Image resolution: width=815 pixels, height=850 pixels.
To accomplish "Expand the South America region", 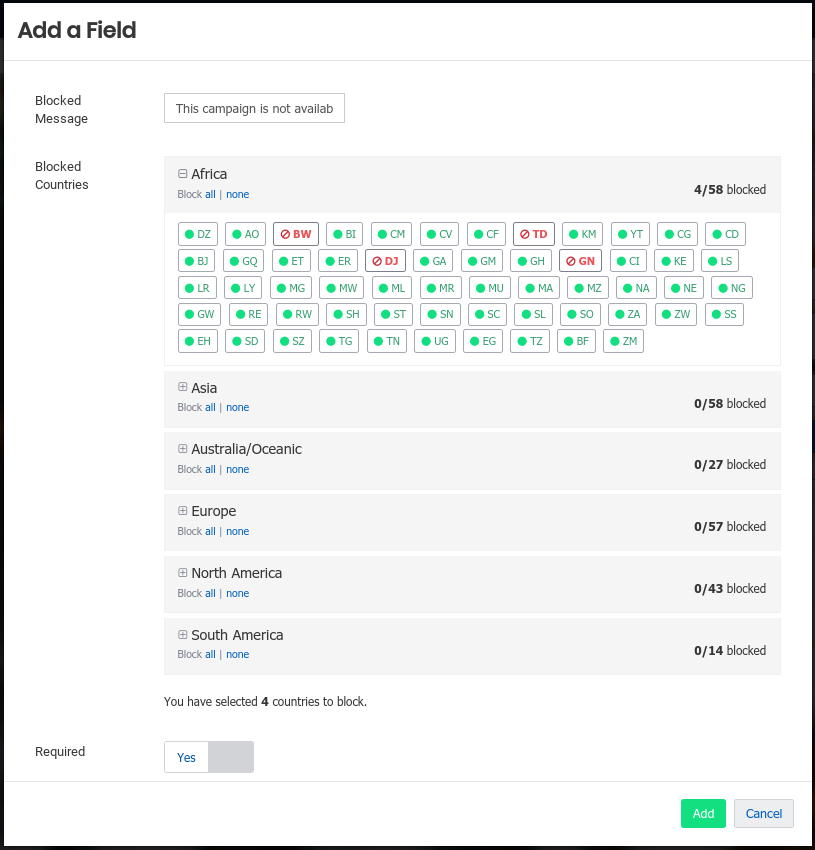I will (x=183, y=635).
